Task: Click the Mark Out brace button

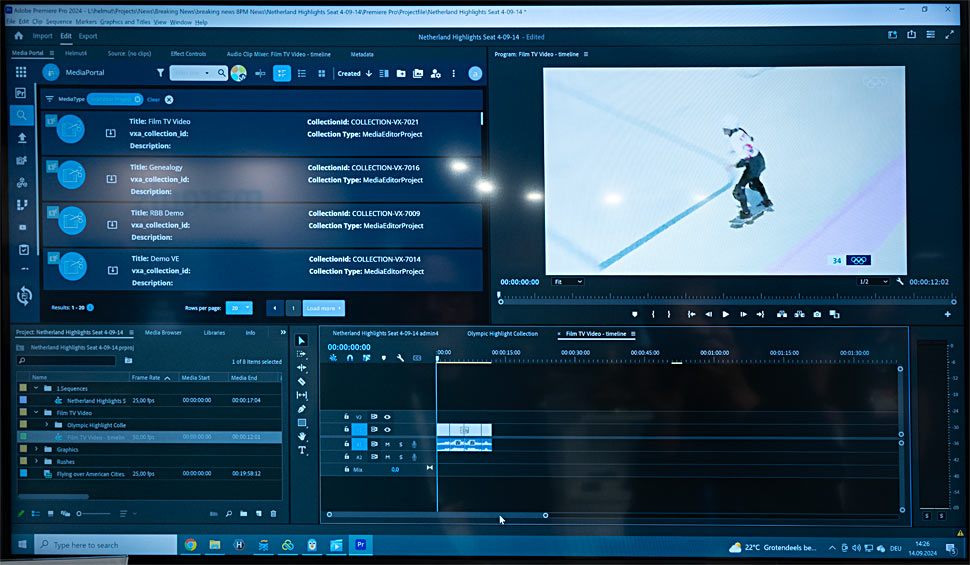Action: 669,314
